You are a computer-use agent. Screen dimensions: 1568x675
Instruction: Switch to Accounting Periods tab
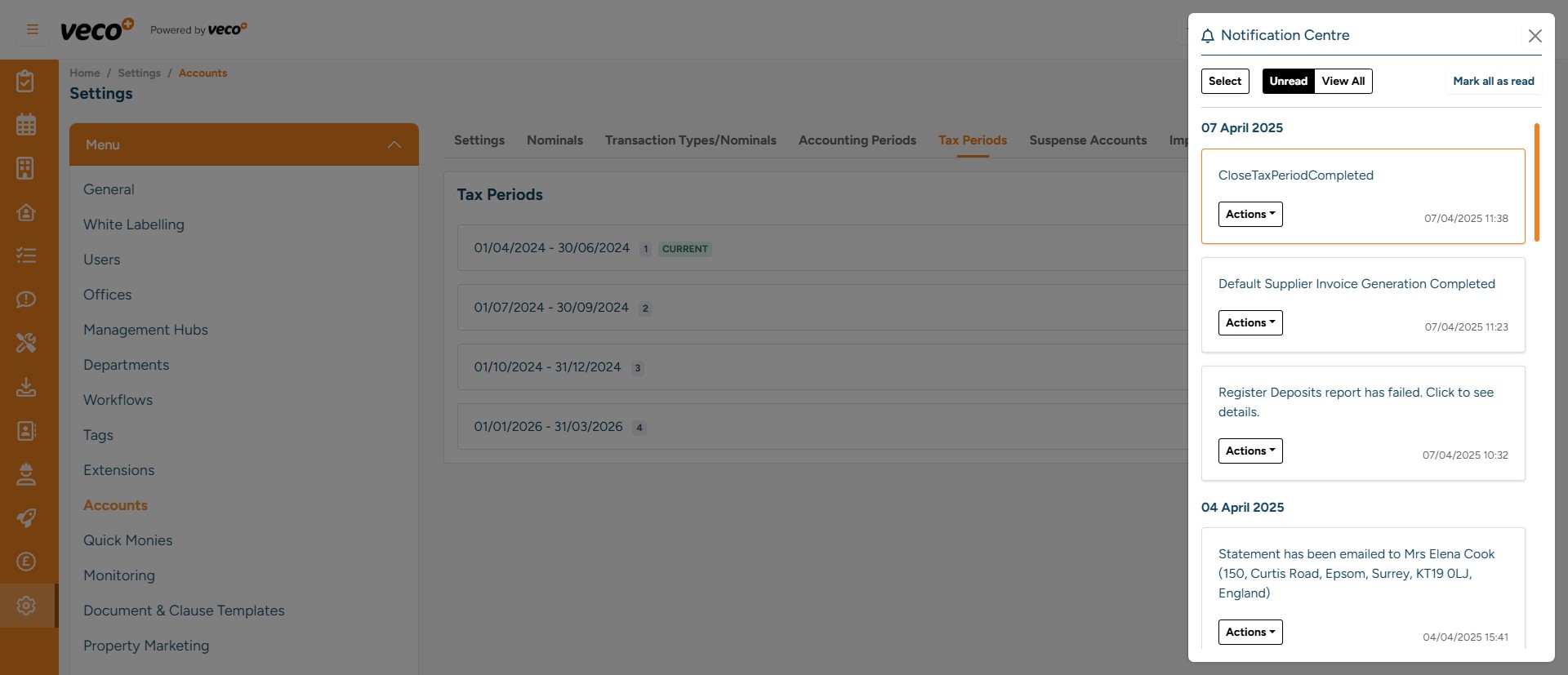click(x=857, y=140)
